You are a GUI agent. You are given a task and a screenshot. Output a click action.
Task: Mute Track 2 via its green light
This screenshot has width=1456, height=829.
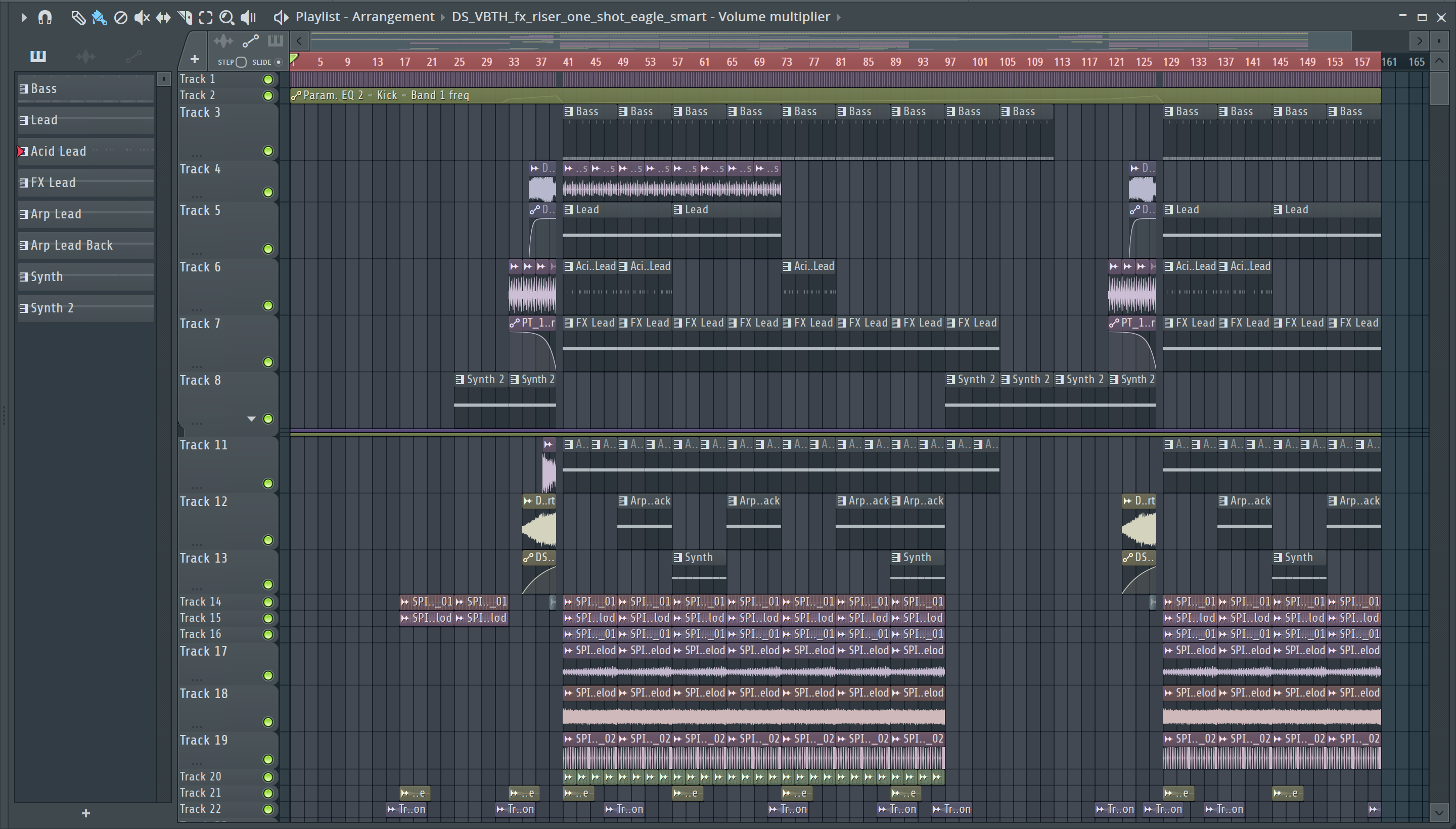click(267, 96)
